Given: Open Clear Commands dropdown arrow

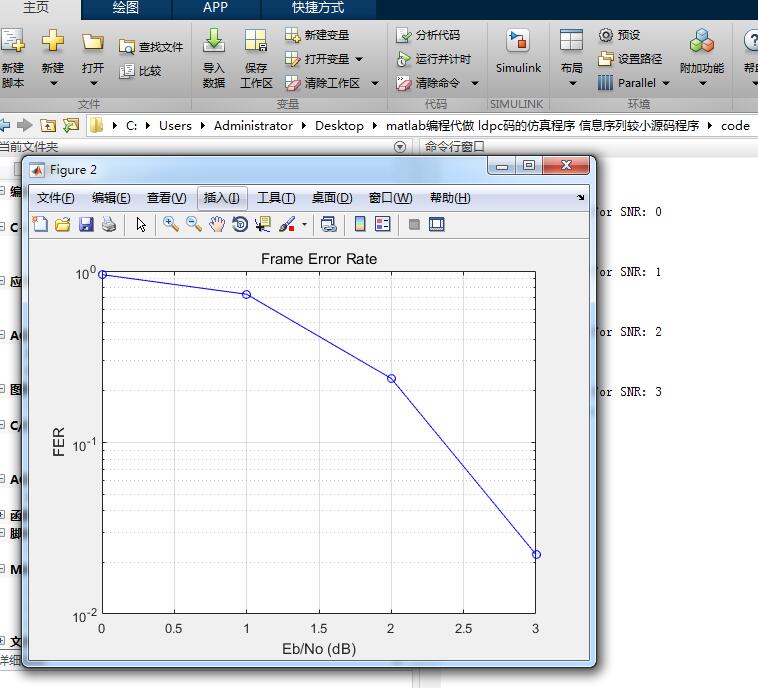Looking at the screenshot, I should (x=475, y=84).
